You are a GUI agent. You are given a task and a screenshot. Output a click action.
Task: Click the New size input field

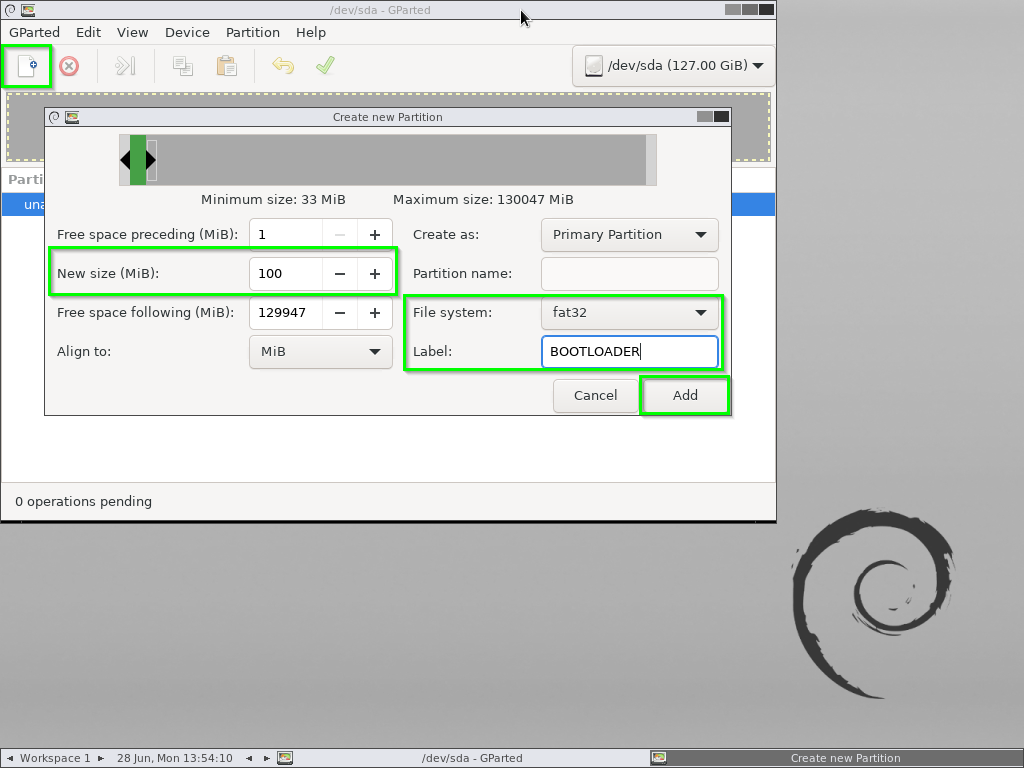tap(286, 274)
